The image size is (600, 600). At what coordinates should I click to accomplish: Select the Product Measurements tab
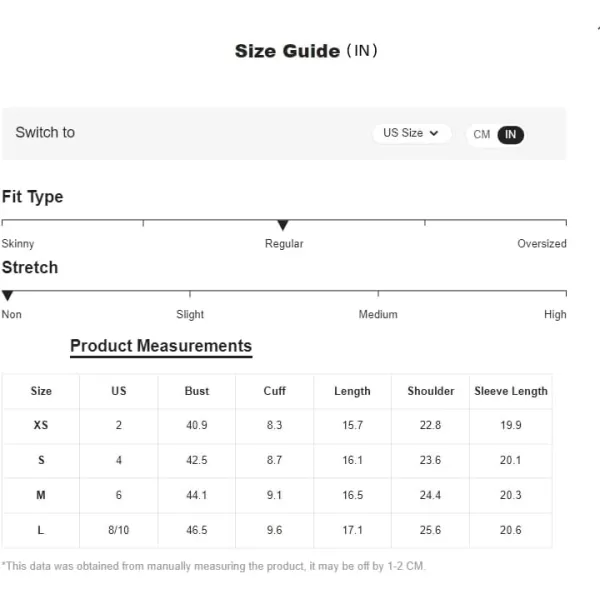click(161, 346)
